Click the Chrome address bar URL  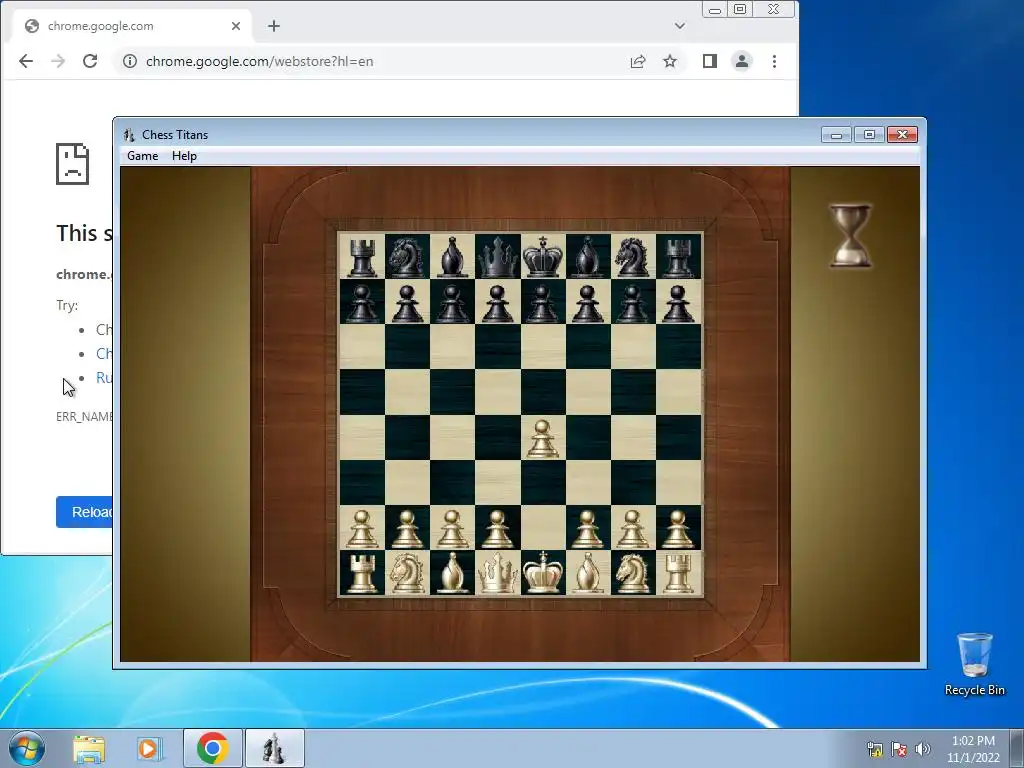click(x=259, y=61)
